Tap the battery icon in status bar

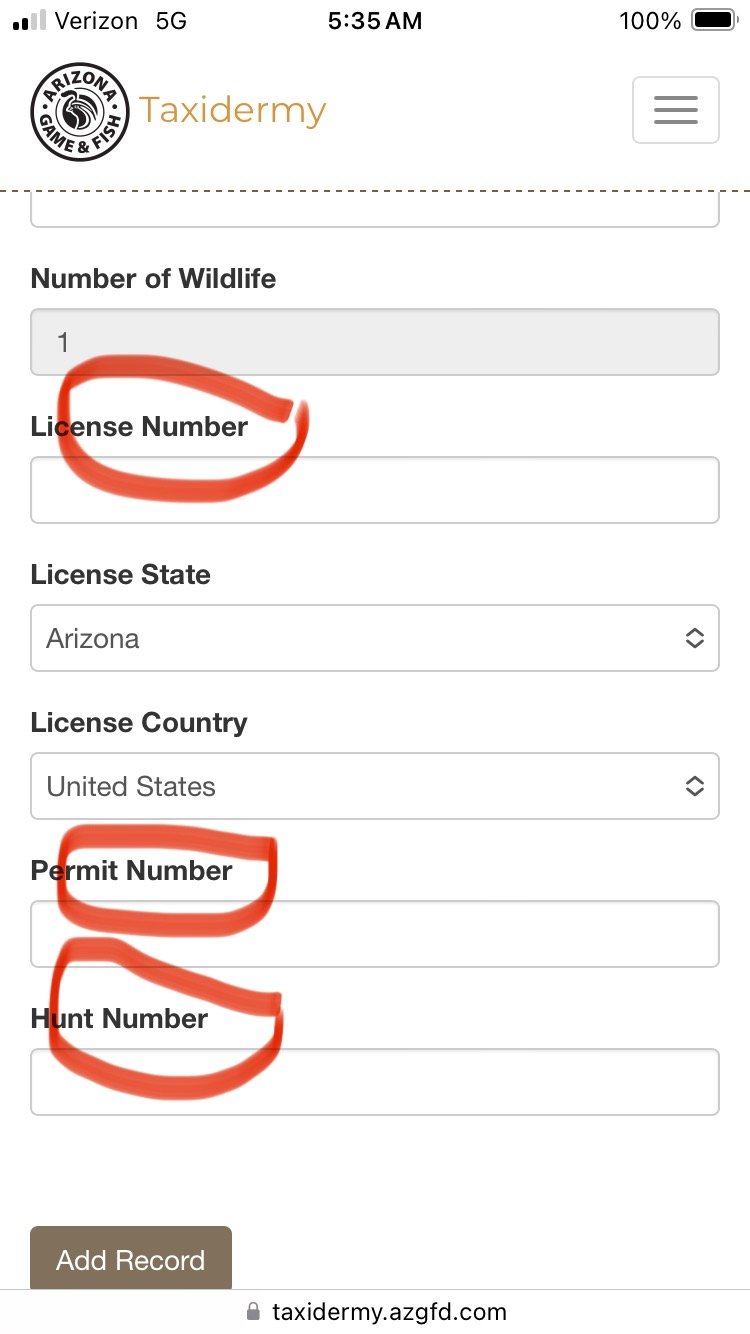click(714, 21)
